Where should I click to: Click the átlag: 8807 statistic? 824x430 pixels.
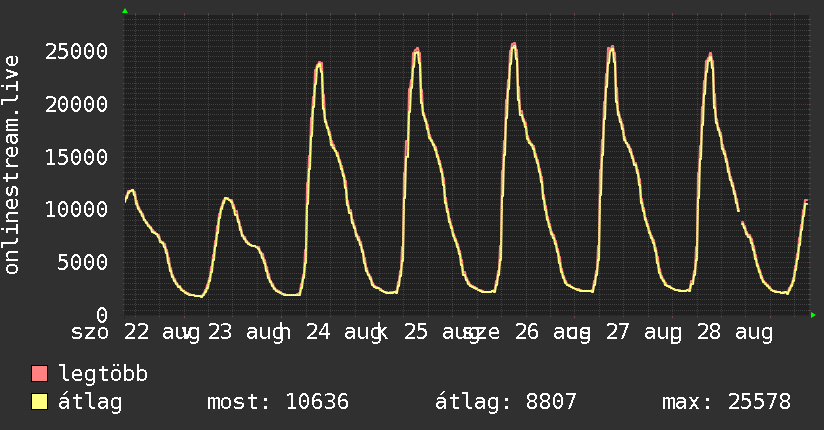506,402
